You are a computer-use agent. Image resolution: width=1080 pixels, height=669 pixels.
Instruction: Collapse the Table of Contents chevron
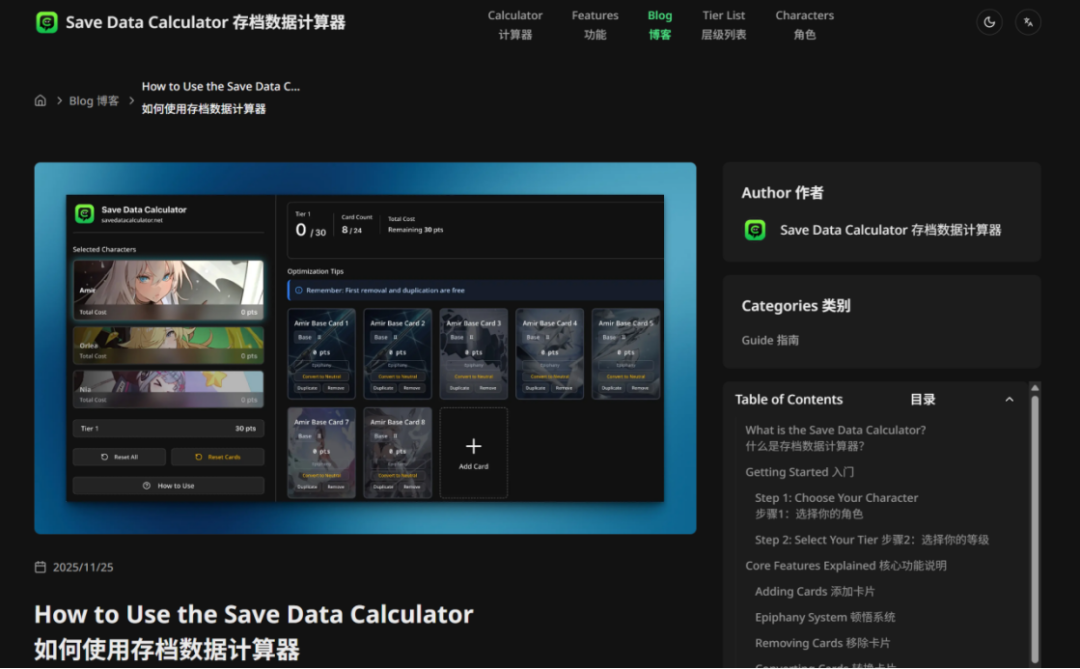[1009, 400]
